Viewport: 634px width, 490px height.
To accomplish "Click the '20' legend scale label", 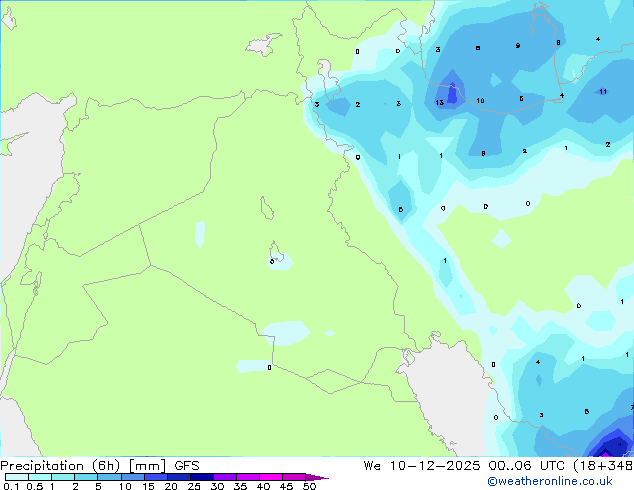I will click(171, 486).
